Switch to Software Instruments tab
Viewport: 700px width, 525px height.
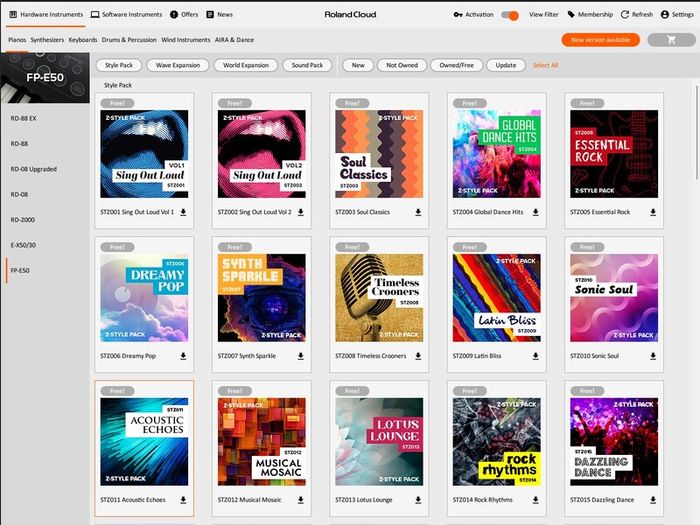pyautogui.click(x=126, y=14)
